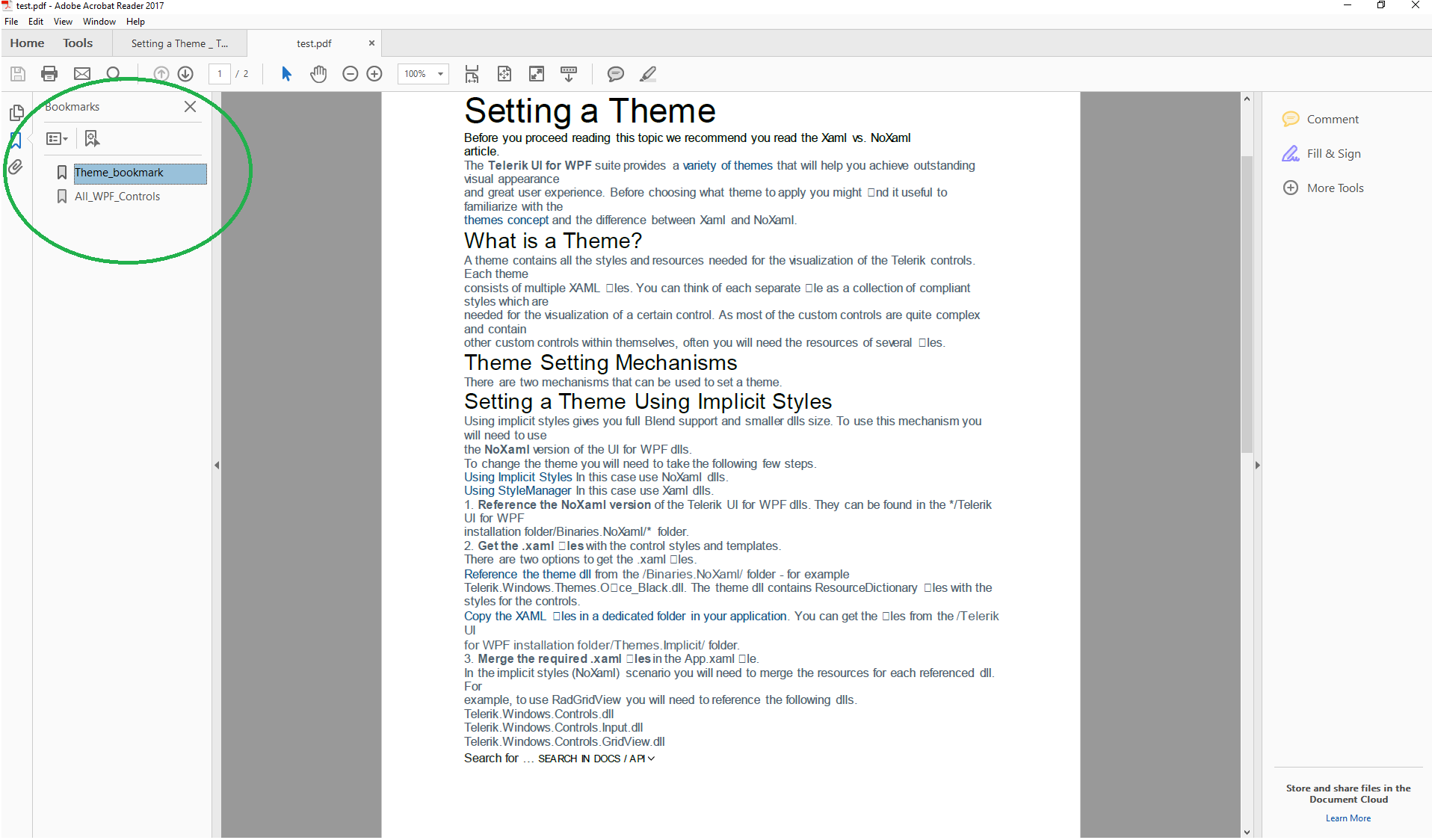Open the View menu

[63, 22]
